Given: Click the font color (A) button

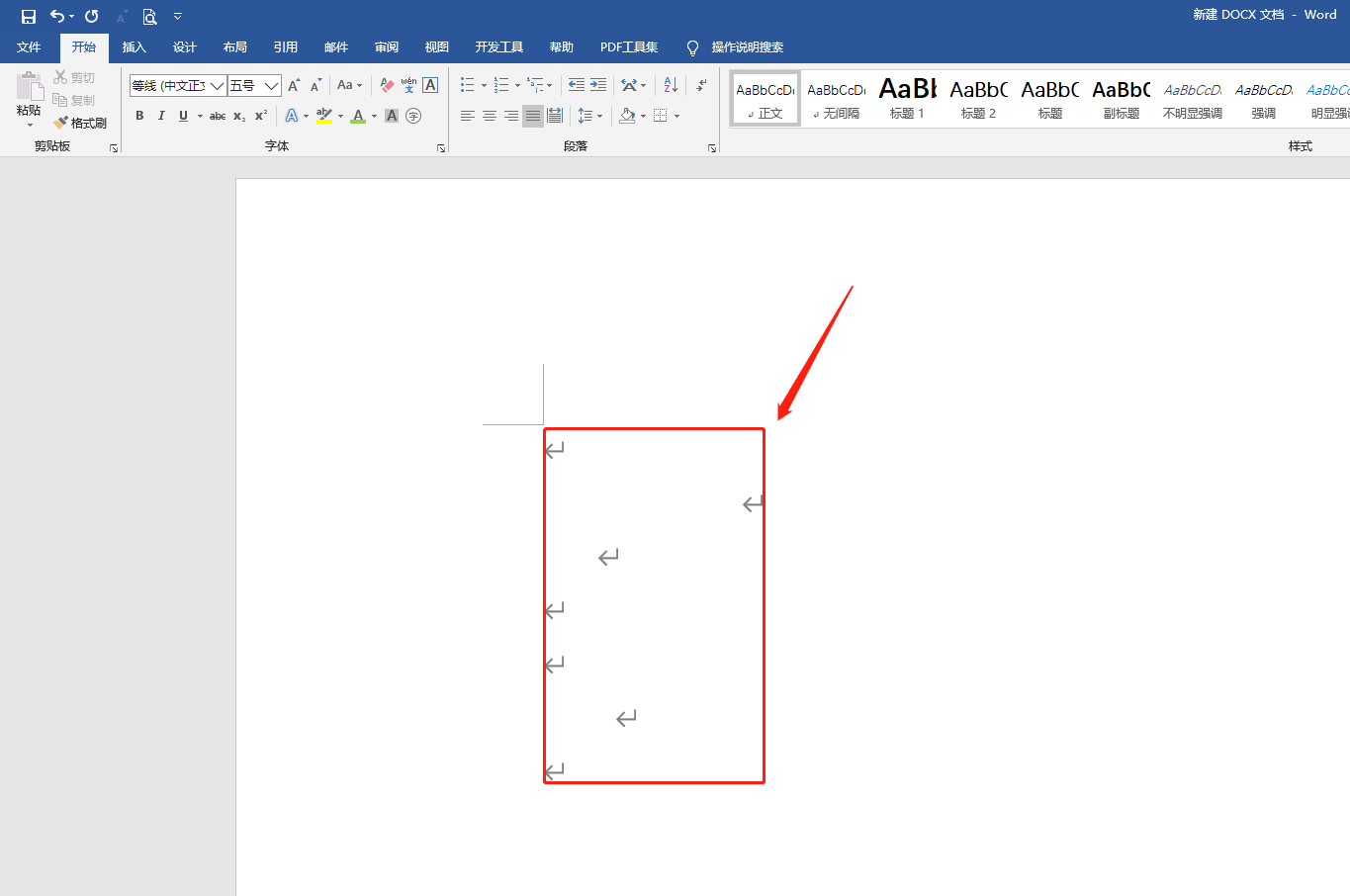Looking at the screenshot, I should pos(358,116).
